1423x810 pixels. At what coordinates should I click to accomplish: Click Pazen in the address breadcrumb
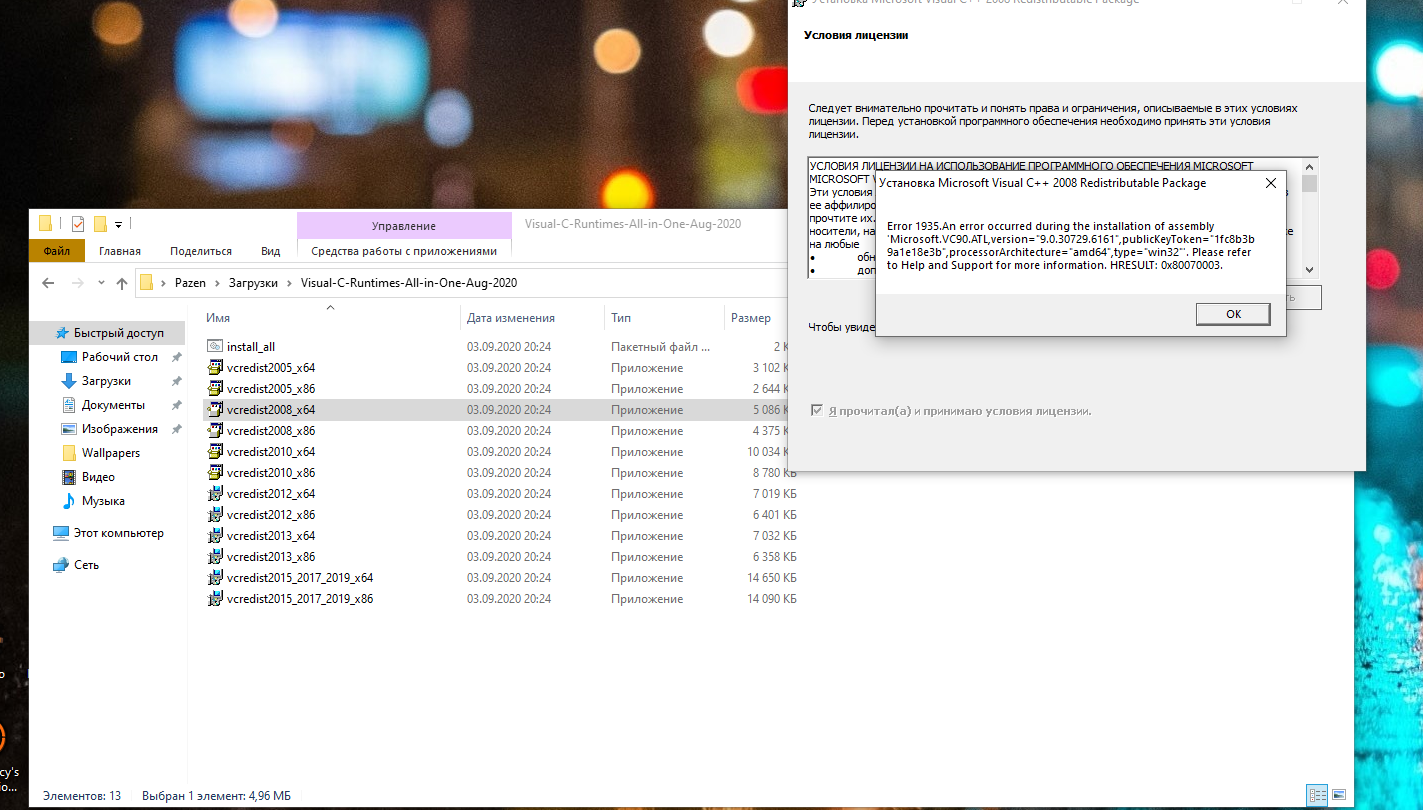point(190,283)
